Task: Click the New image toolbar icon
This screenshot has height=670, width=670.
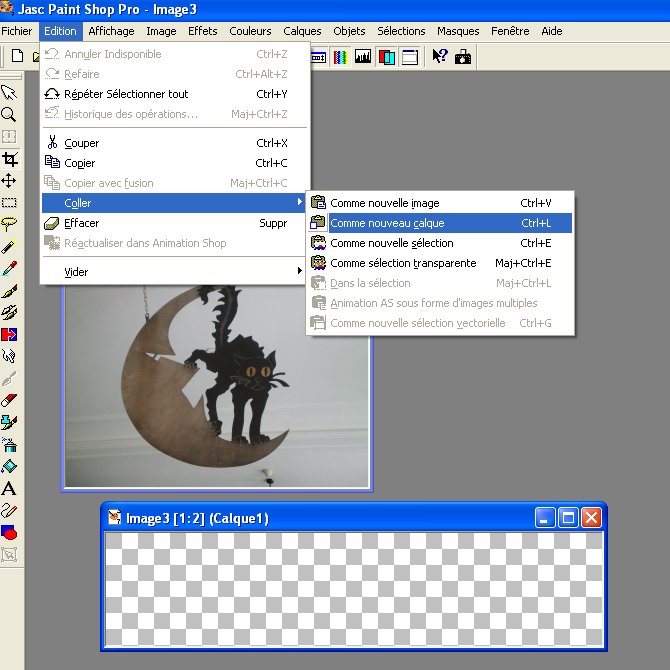Action: [17, 56]
